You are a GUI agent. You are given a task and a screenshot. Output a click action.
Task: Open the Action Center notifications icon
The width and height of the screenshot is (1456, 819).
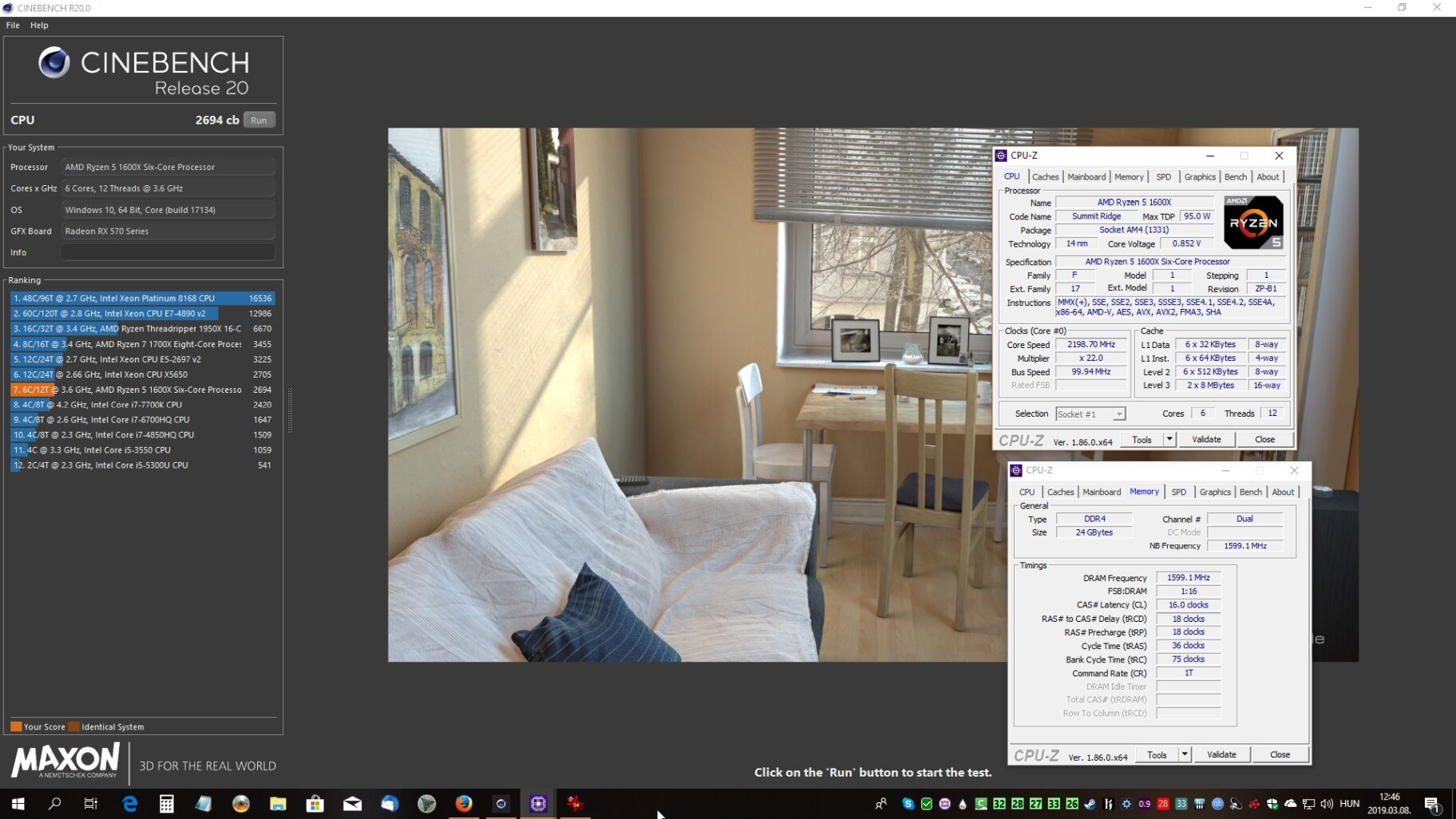pos(1432,804)
